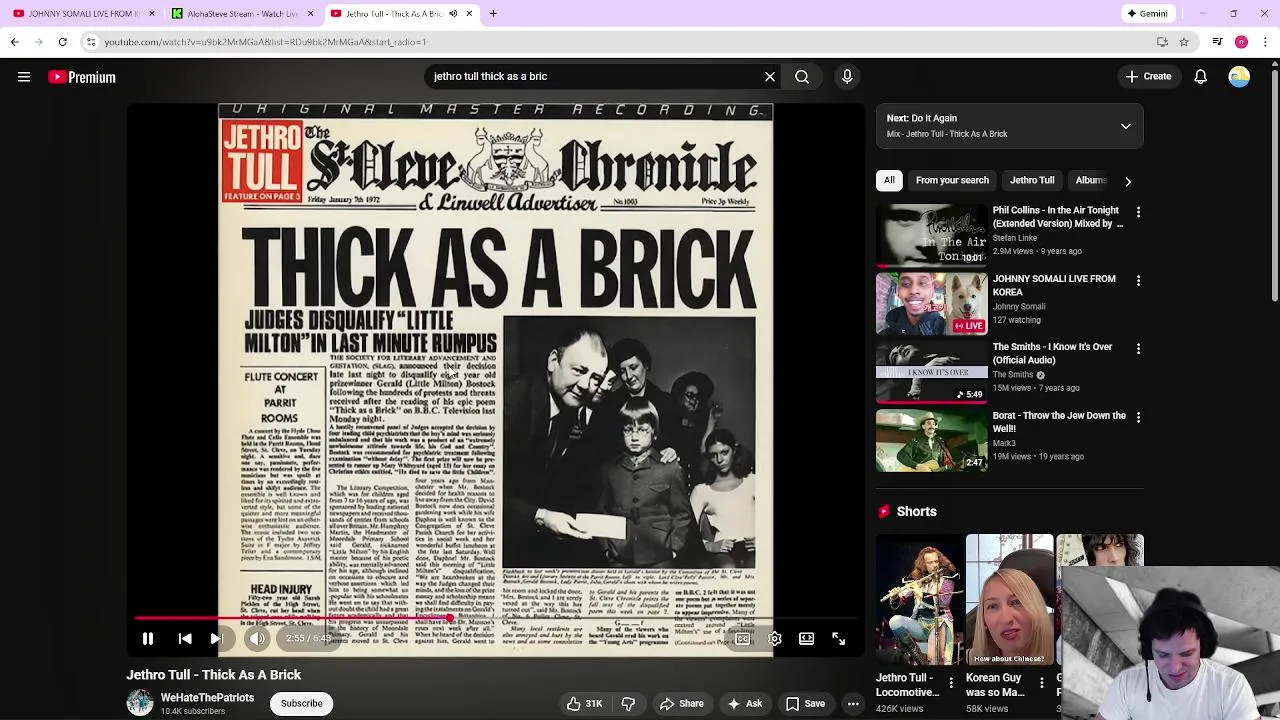The width and height of the screenshot is (1280, 720).
Task: Open the Korean Guy short
Action: tap(1009, 600)
